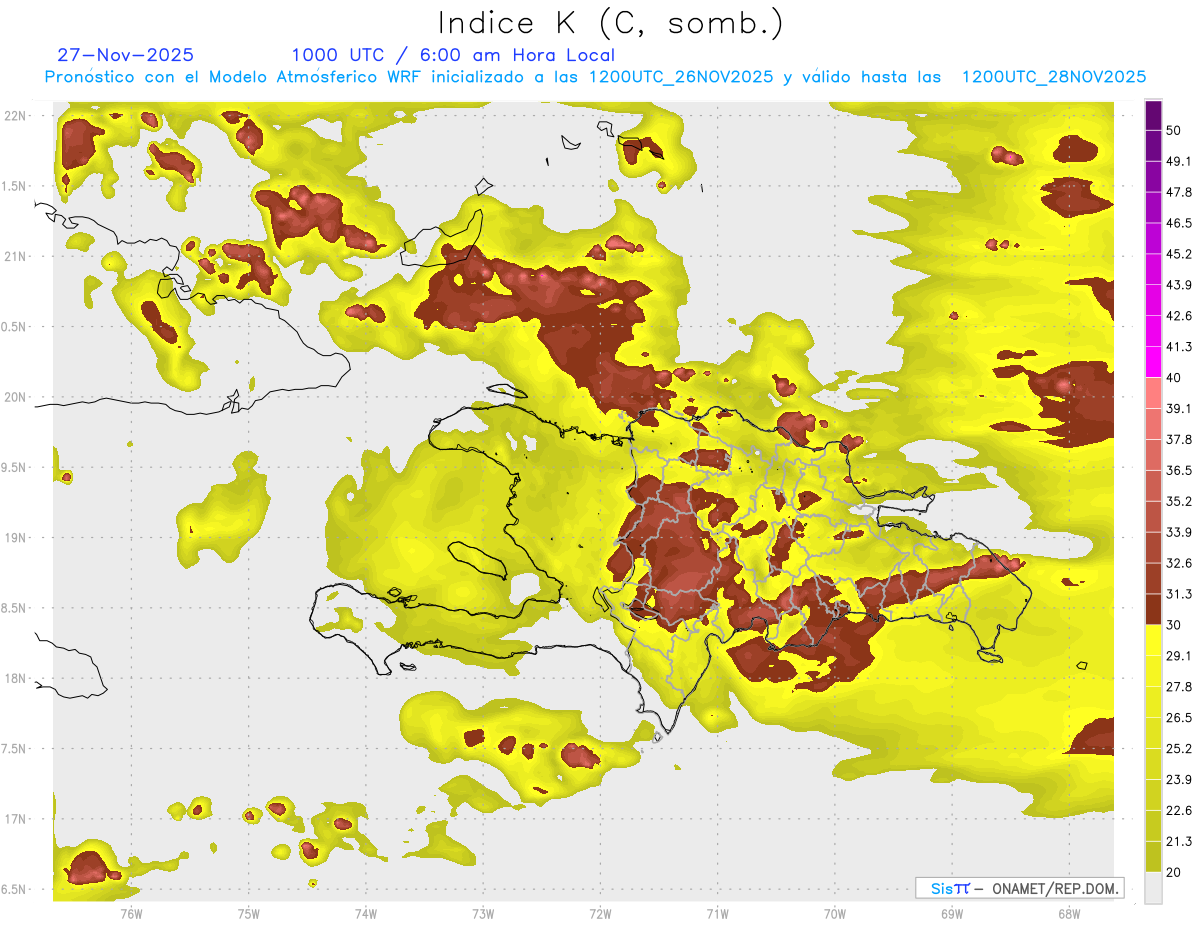Click the color bar value "21.3"

pyautogui.click(x=1179, y=842)
